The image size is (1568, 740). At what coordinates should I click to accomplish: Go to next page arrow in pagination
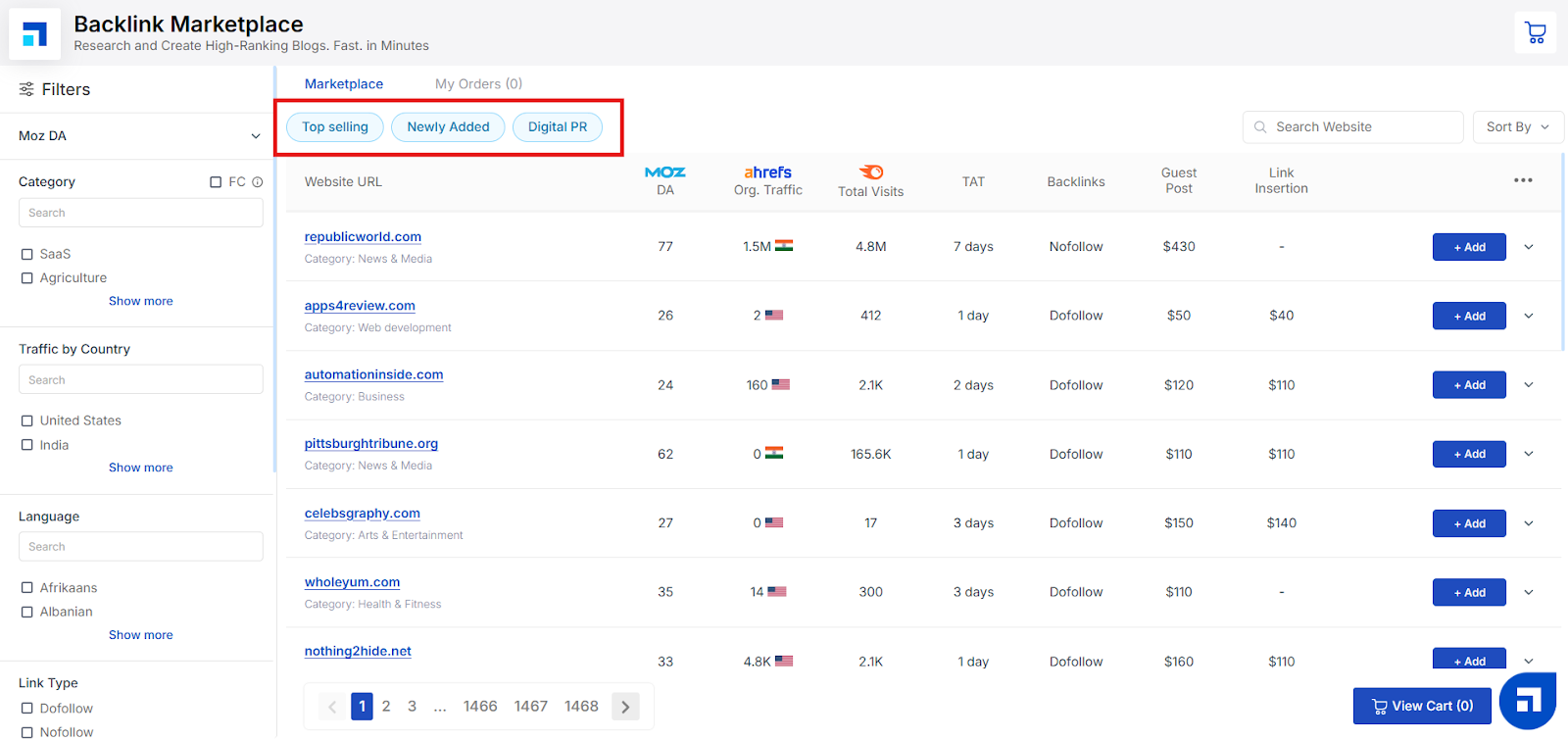point(625,707)
